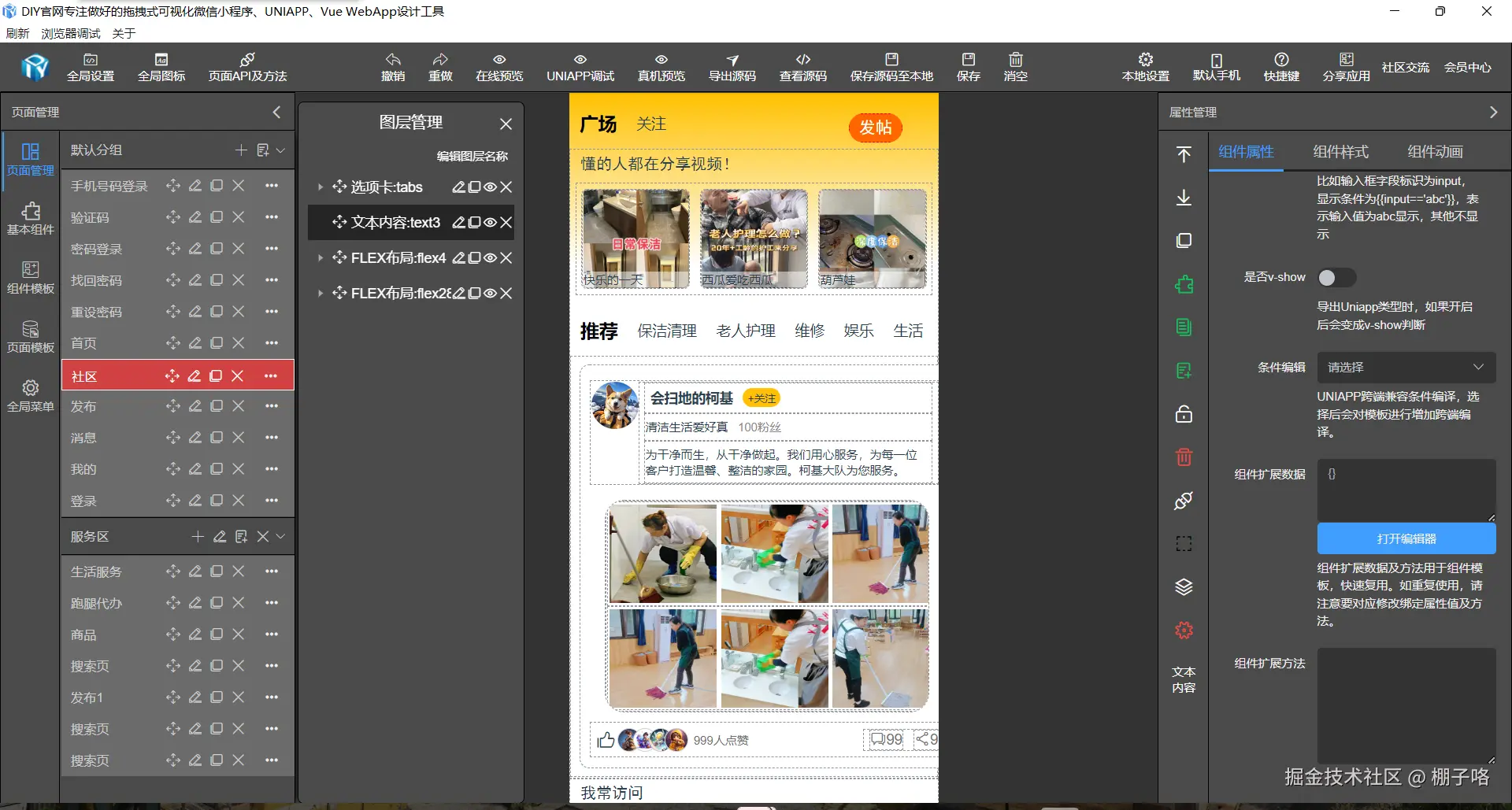This screenshot has width=1512, height=810.
Task: Collapse the 页面管理 panel with its arrow
Action: (x=276, y=113)
